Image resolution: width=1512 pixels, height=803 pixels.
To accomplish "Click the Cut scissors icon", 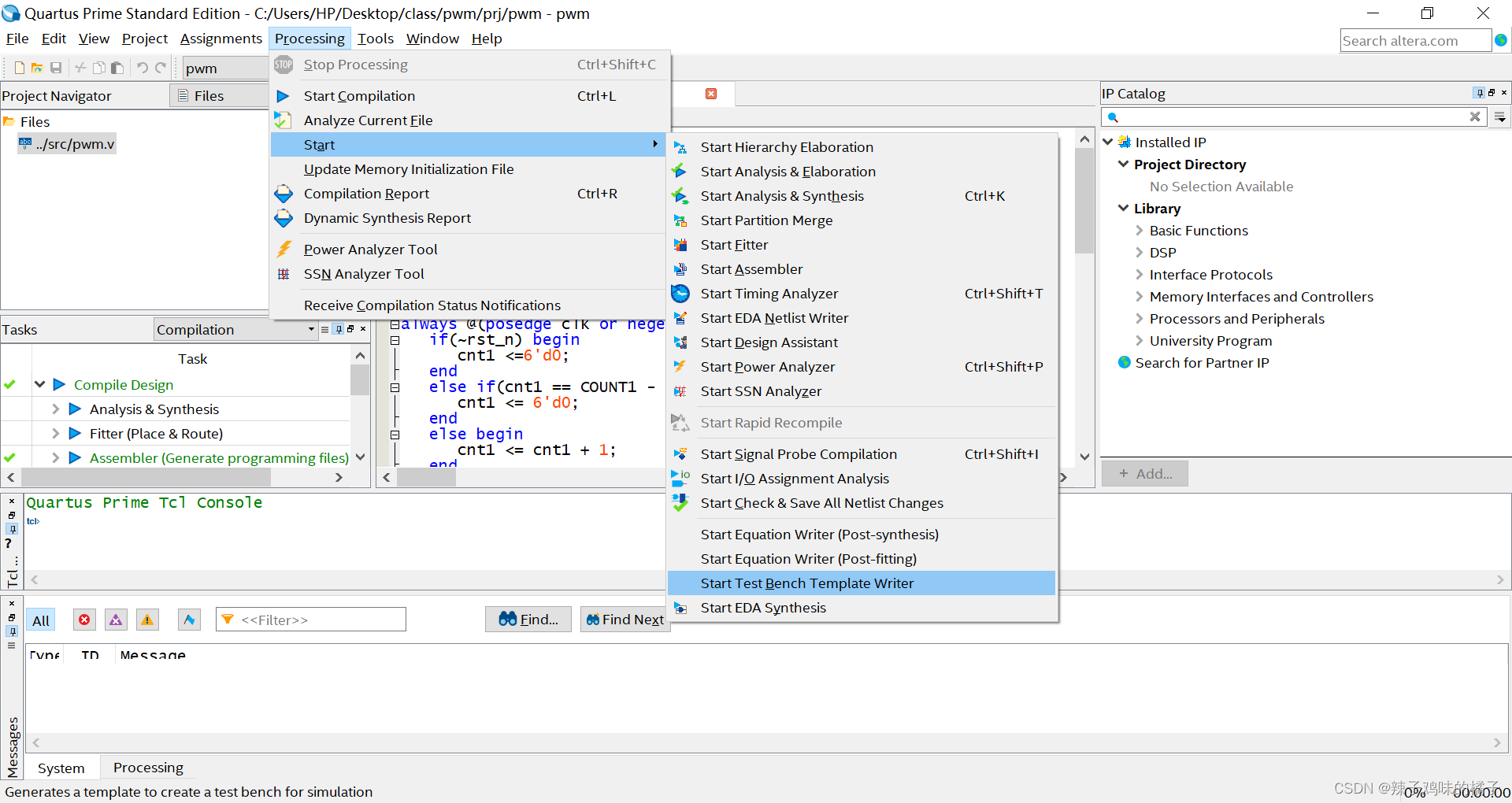I will point(80,68).
